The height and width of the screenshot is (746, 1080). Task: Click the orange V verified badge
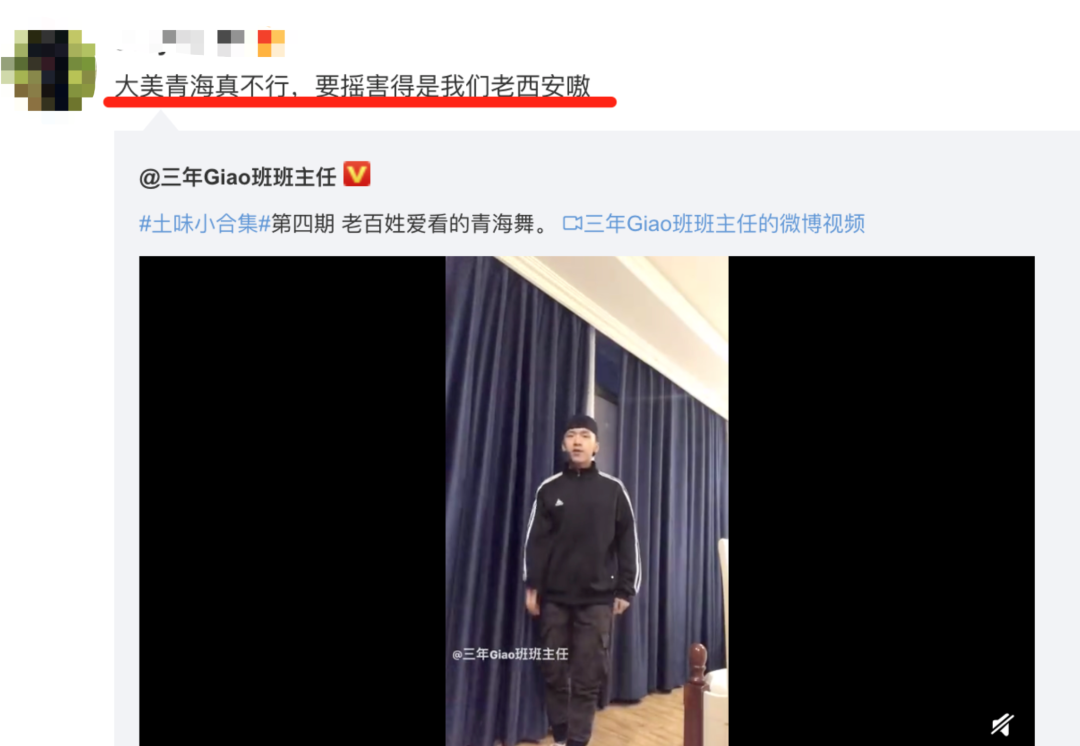pyautogui.click(x=357, y=174)
